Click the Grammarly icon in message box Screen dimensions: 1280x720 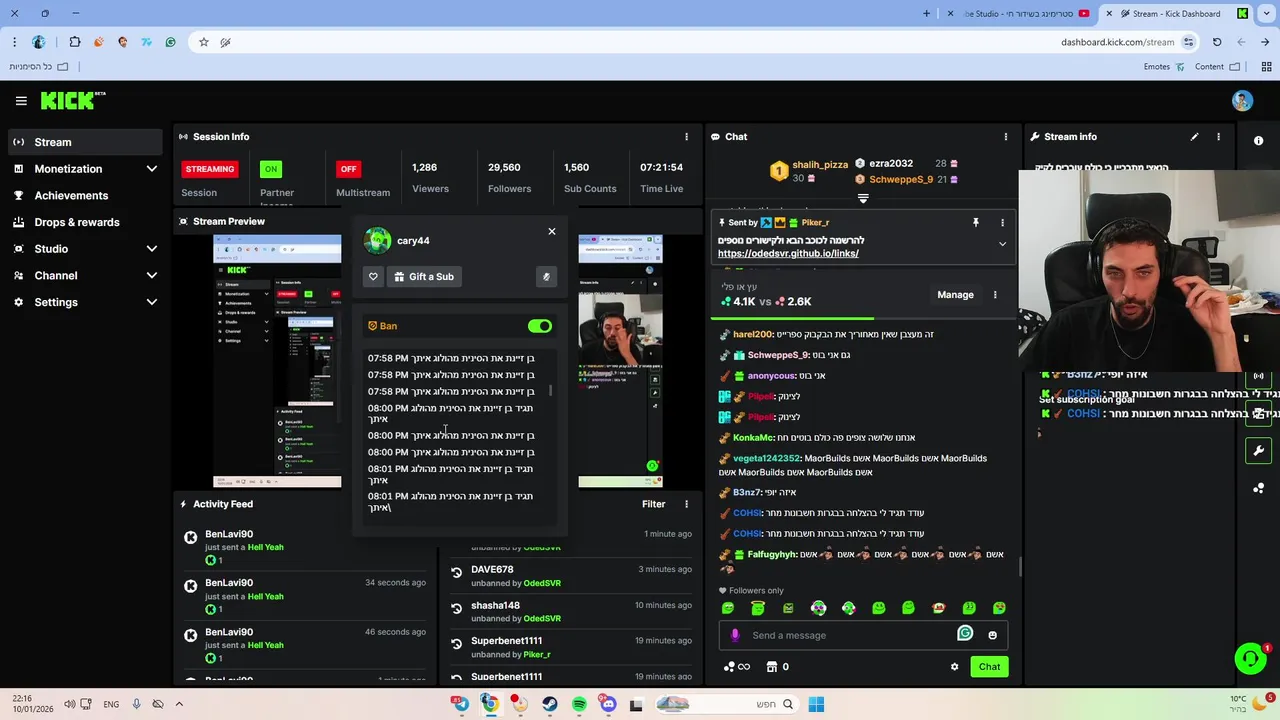965,633
